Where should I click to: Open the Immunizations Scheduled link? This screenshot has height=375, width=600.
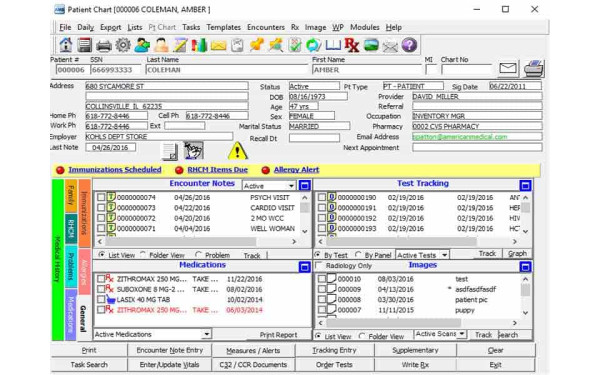pyautogui.click(x=114, y=170)
